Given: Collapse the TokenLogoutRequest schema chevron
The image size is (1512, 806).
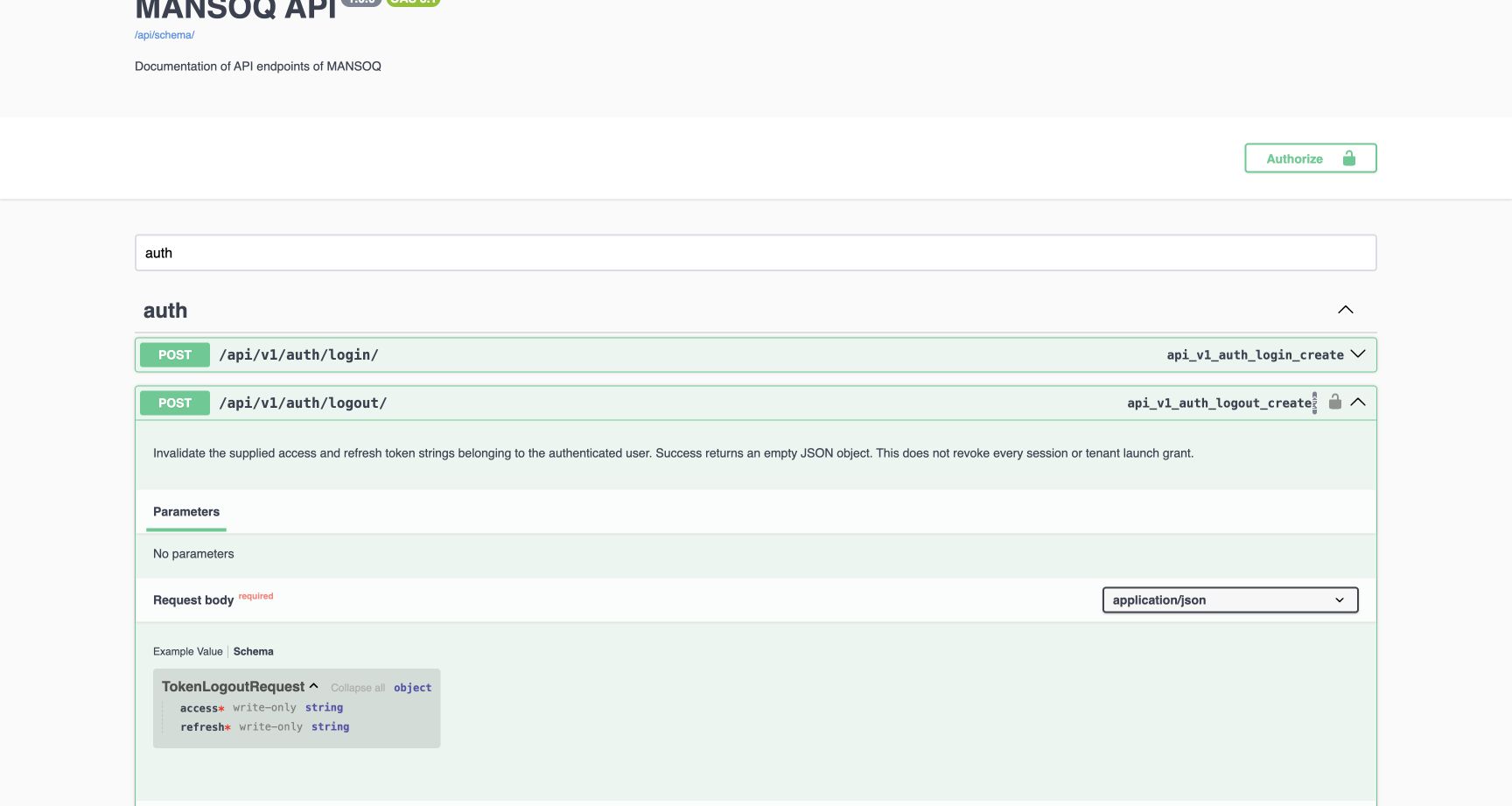Looking at the screenshot, I should point(314,686).
